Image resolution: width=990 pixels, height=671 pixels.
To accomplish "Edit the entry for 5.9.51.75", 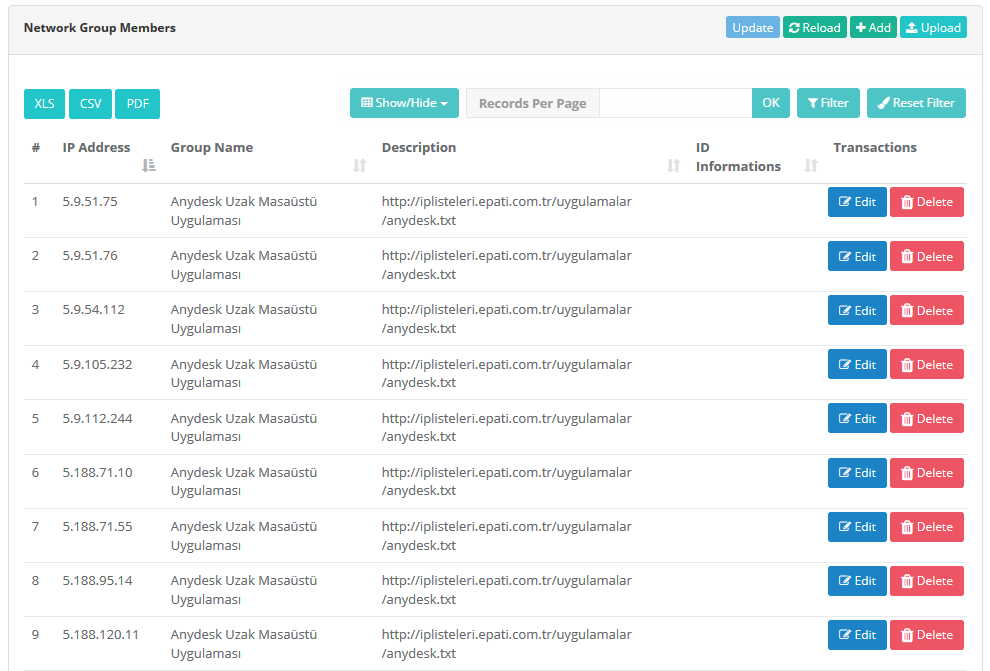I will pyautogui.click(x=857, y=202).
